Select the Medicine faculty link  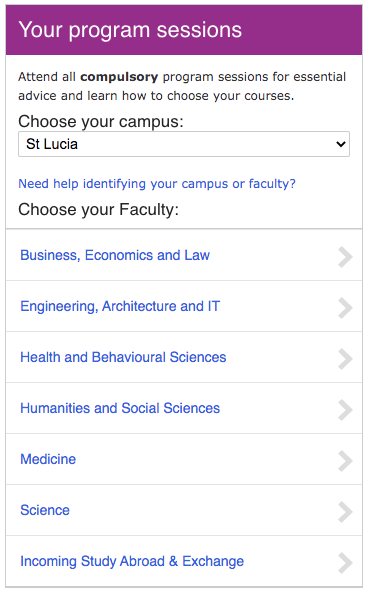[48, 459]
